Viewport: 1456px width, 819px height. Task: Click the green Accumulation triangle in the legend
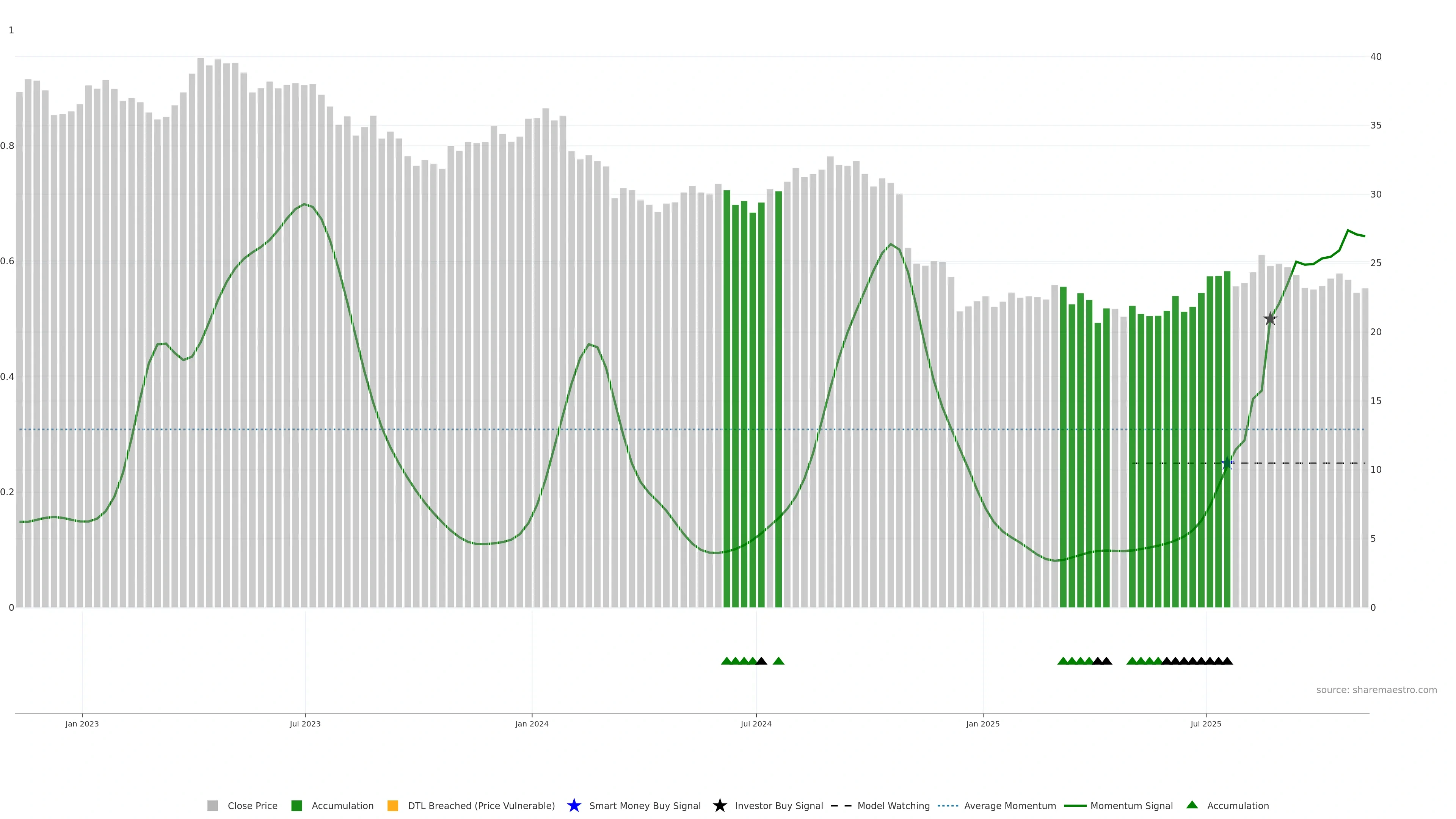tap(1192, 805)
